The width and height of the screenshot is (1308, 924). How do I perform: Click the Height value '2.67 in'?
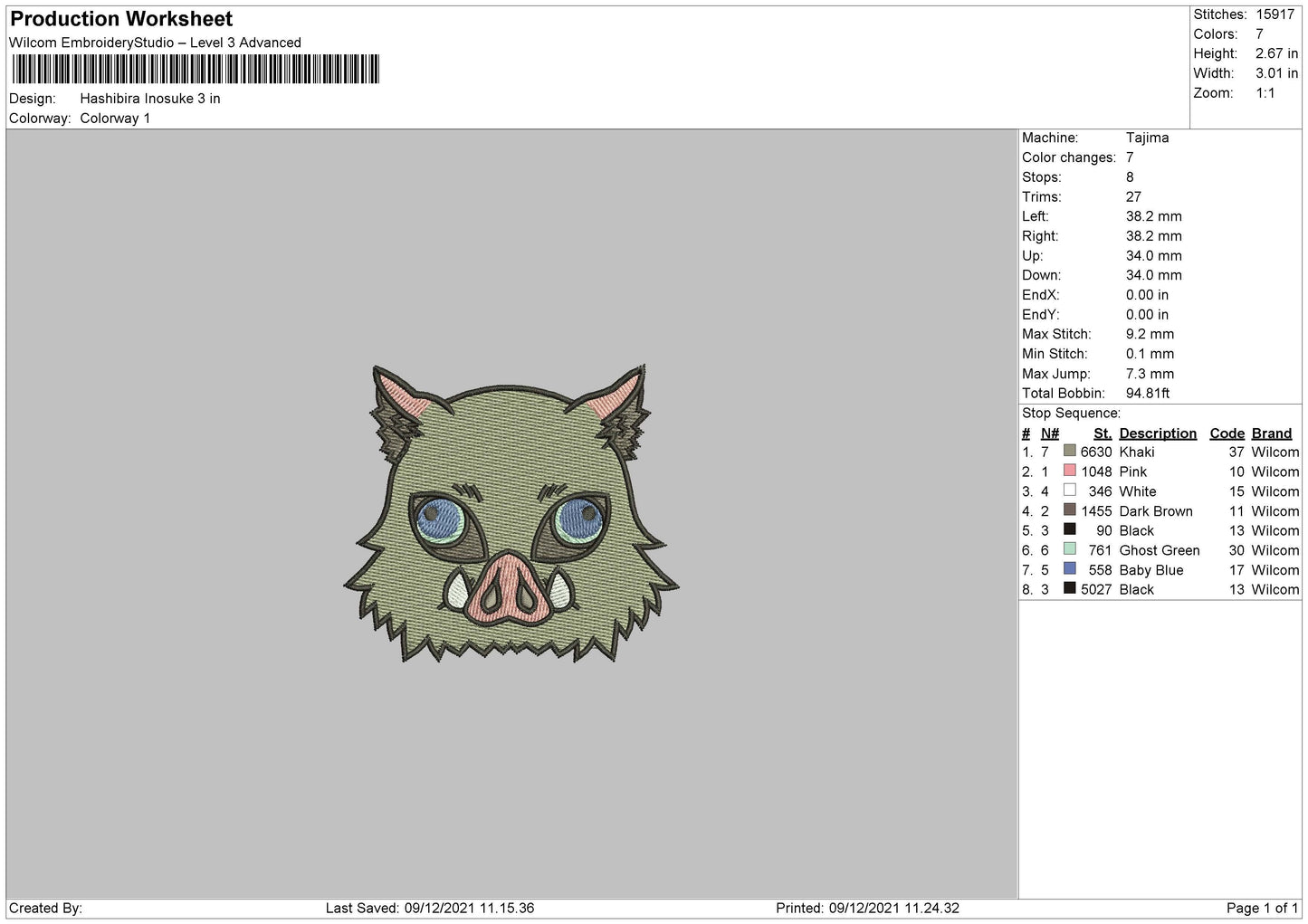[1276, 53]
